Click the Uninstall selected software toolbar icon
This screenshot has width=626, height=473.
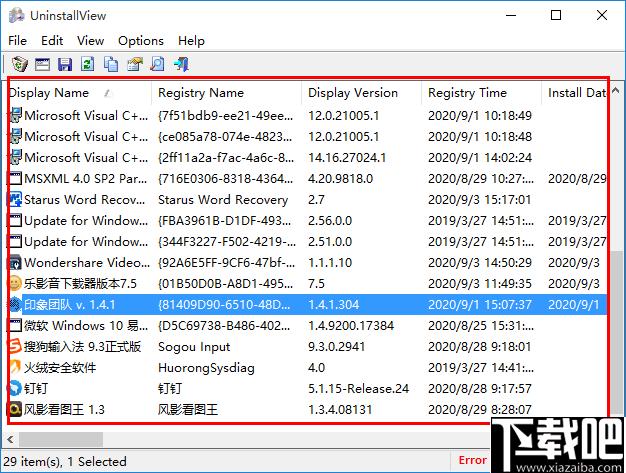19,65
